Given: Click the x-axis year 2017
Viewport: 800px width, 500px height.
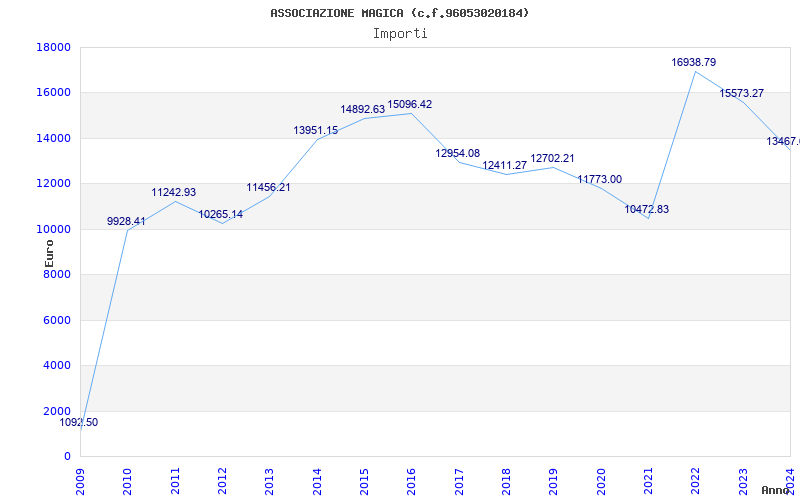Looking at the screenshot, I should pyautogui.click(x=459, y=482).
